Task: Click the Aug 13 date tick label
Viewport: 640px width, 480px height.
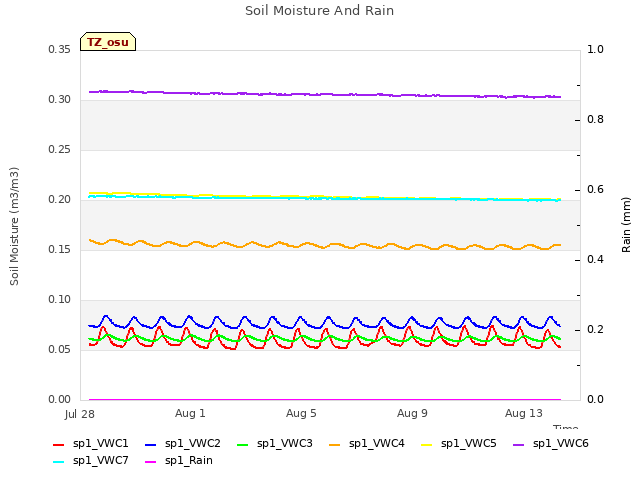Action: coord(524,413)
